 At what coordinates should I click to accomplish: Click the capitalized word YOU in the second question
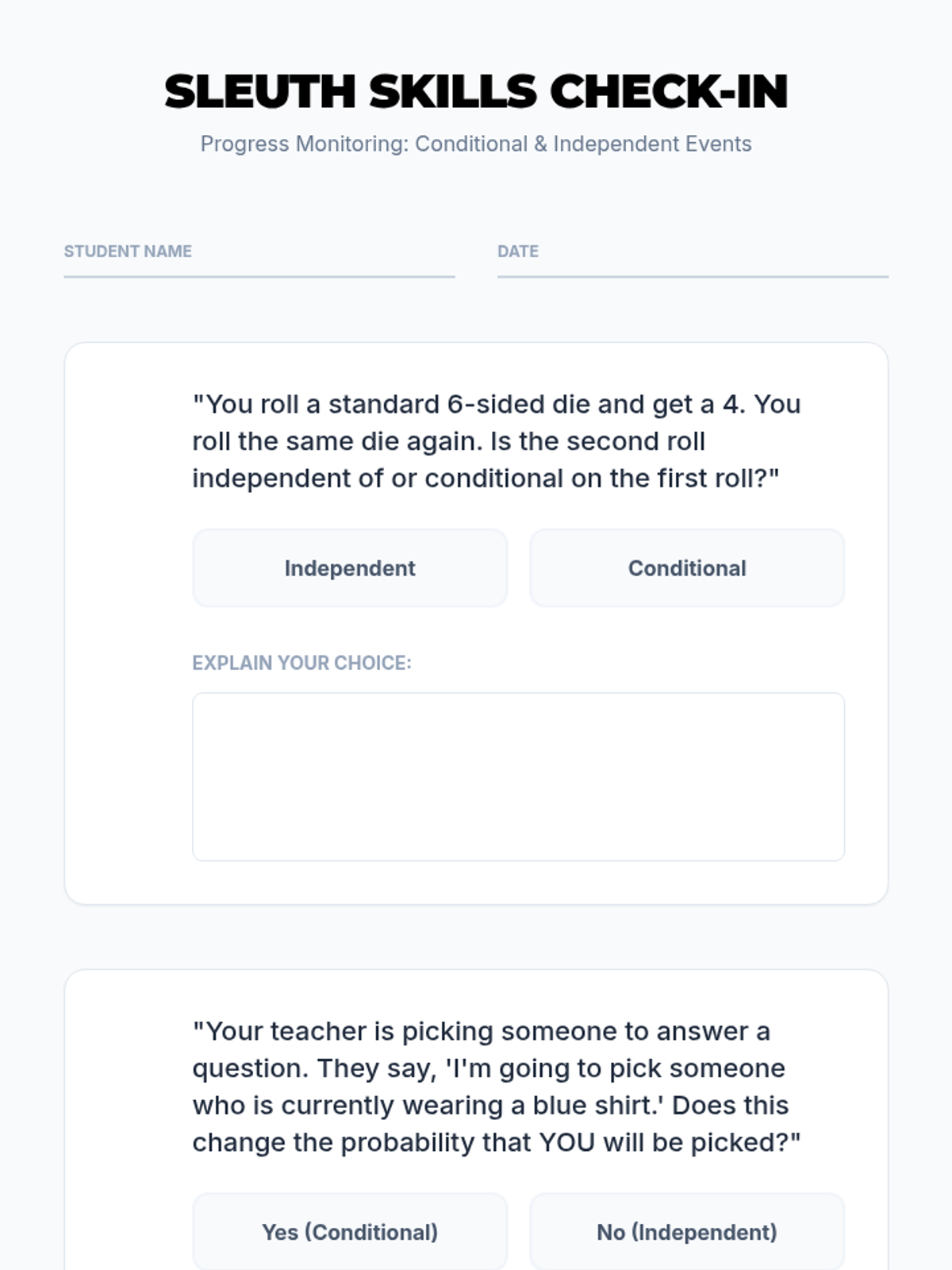[x=566, y=1143]
